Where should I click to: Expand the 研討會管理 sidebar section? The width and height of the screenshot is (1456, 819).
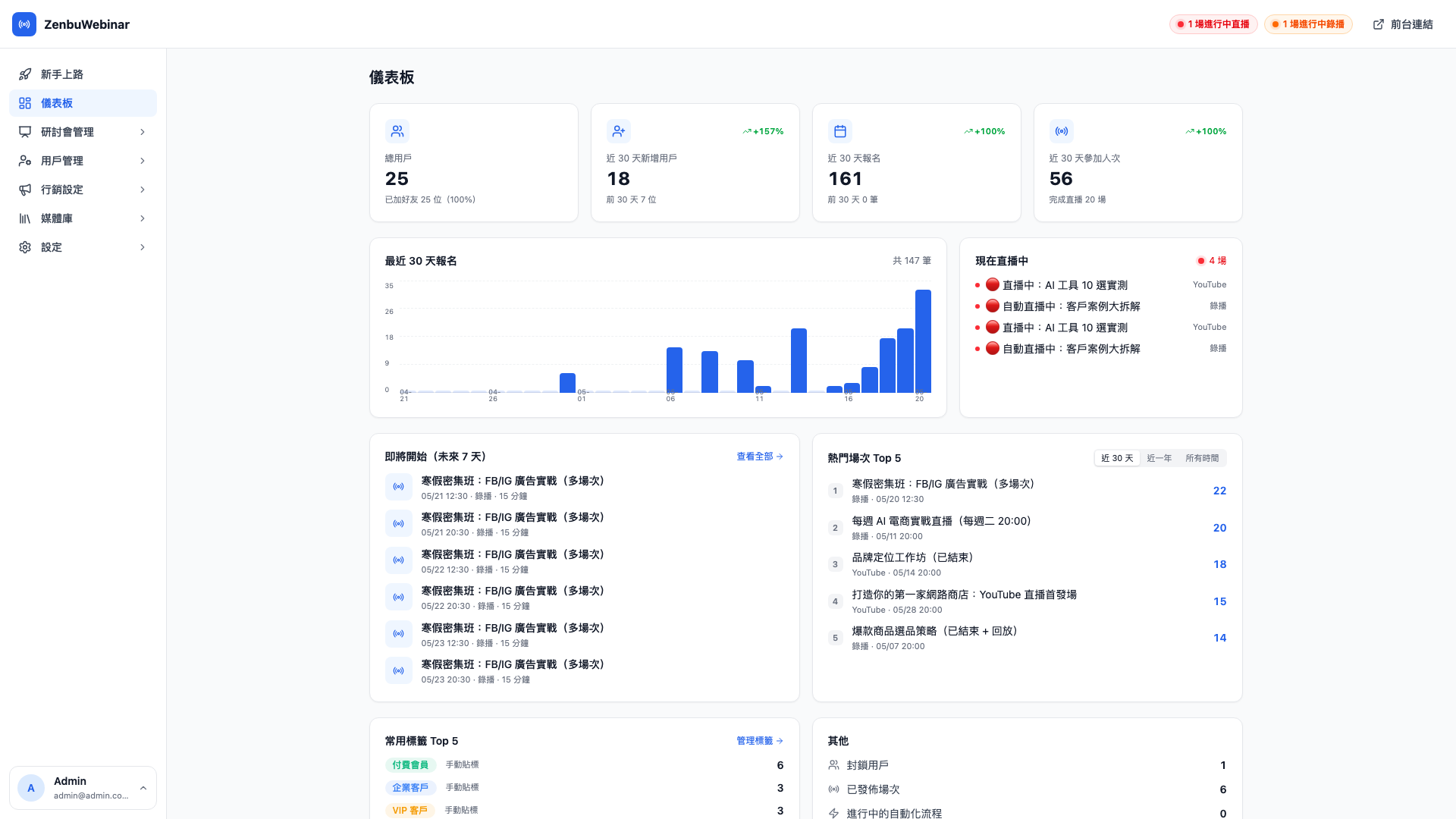click(x=83, y=132)
